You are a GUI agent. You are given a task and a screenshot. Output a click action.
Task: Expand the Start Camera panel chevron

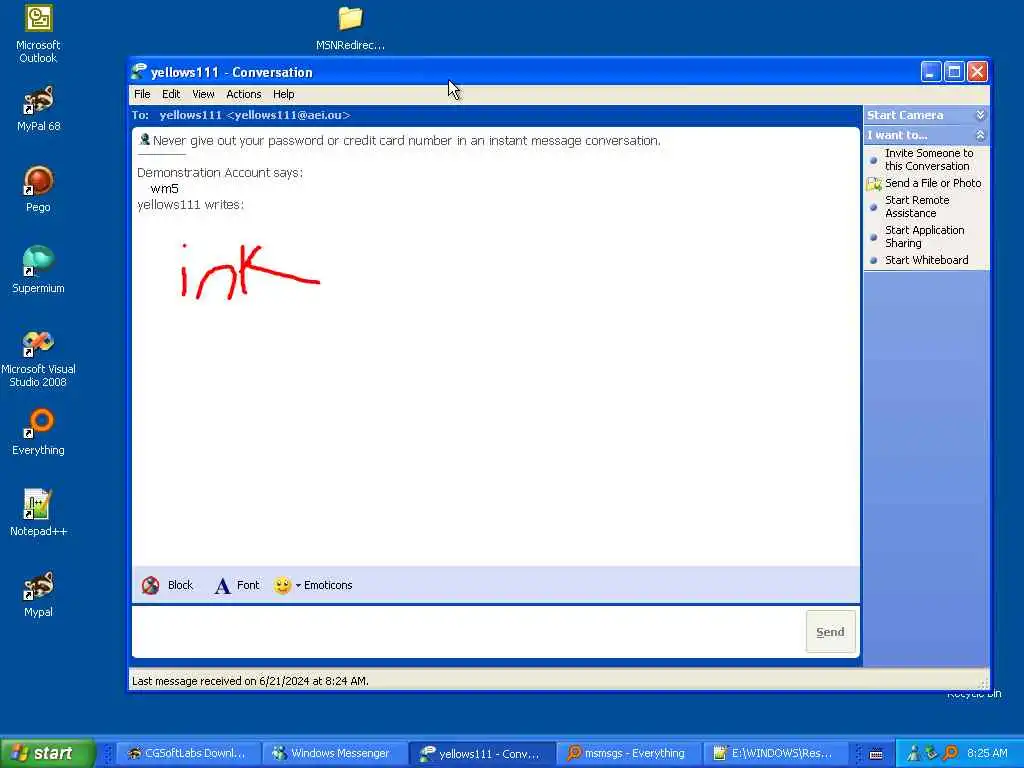(x=980, y=115)
